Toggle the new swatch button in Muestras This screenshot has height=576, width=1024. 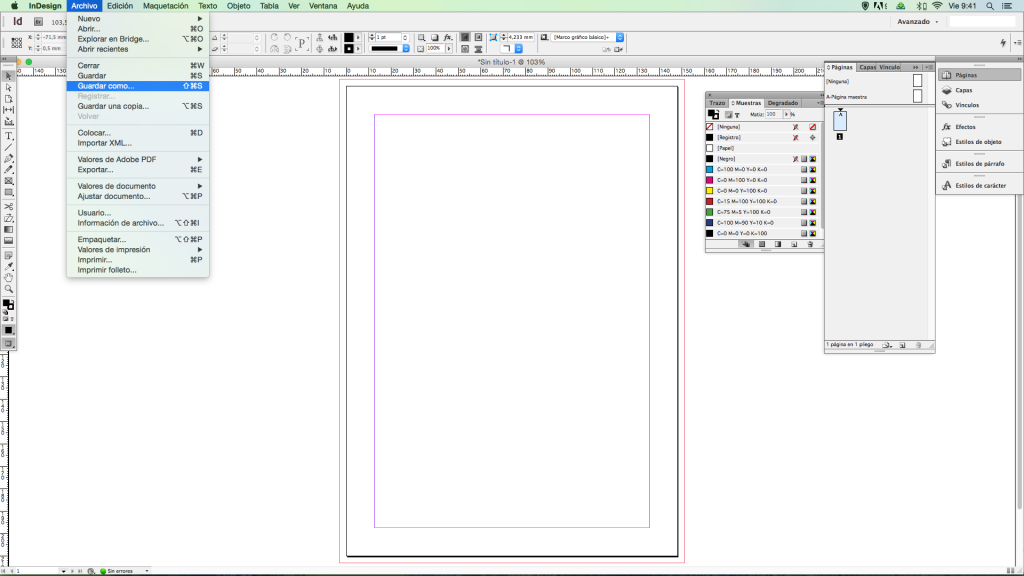pos(792,244)
